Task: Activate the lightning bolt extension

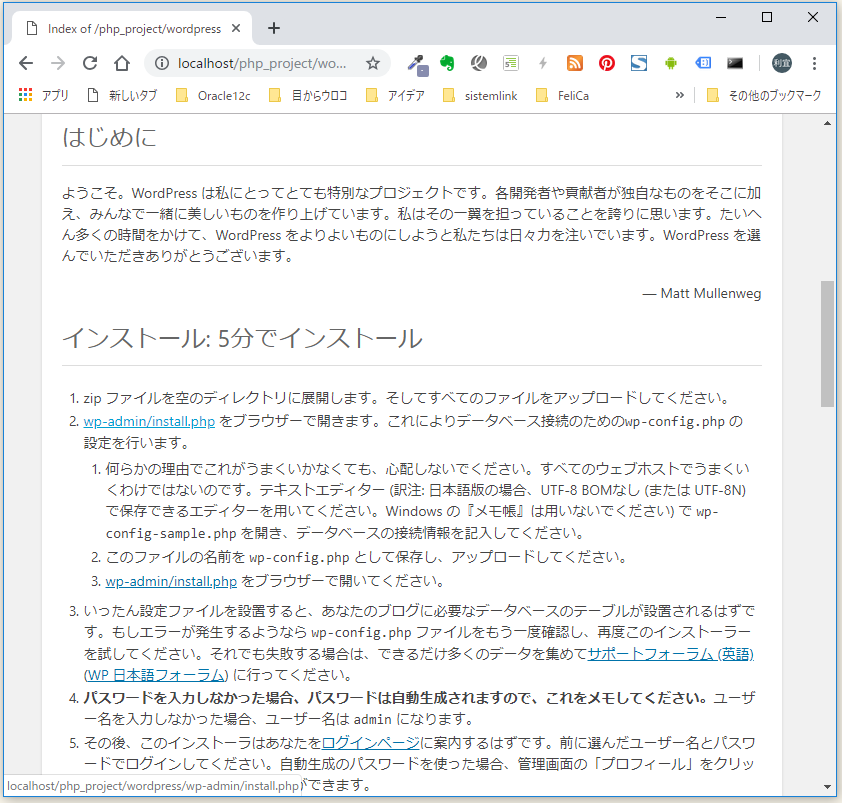Action: pyautogui.click(x=542, y=62)
